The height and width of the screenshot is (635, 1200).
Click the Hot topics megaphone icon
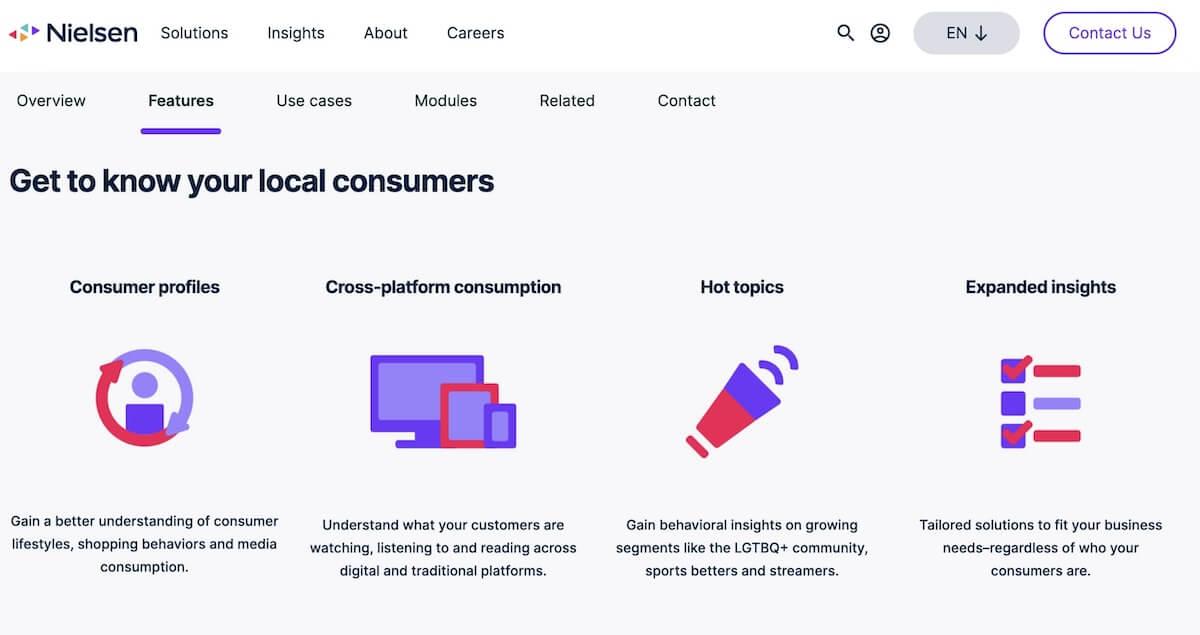pyautogui.click(x=742, y=400)
